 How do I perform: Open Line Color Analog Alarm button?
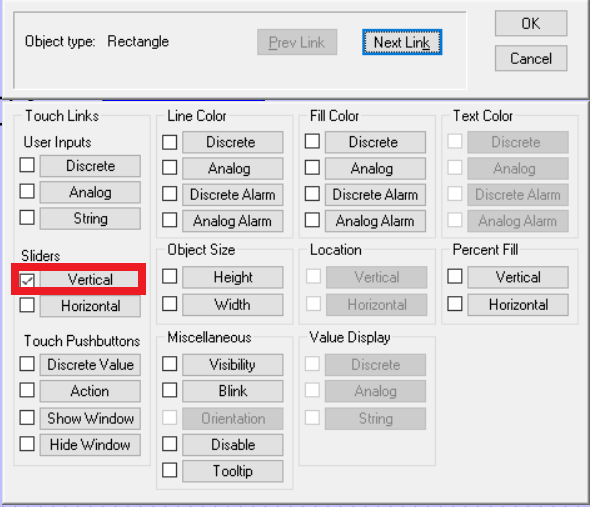pyautogui.click(x=233, y=221)
